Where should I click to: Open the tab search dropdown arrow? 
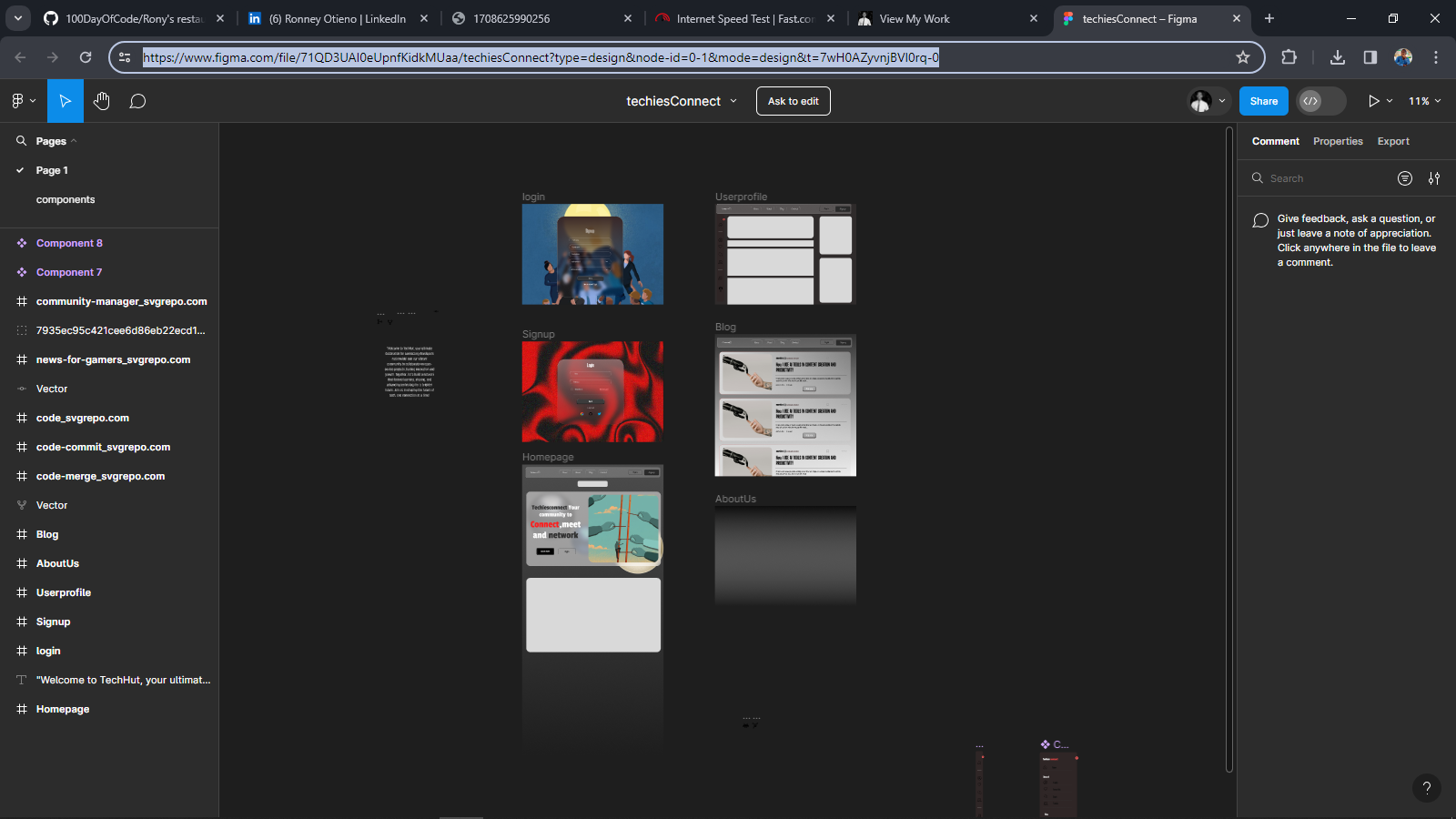17,18
